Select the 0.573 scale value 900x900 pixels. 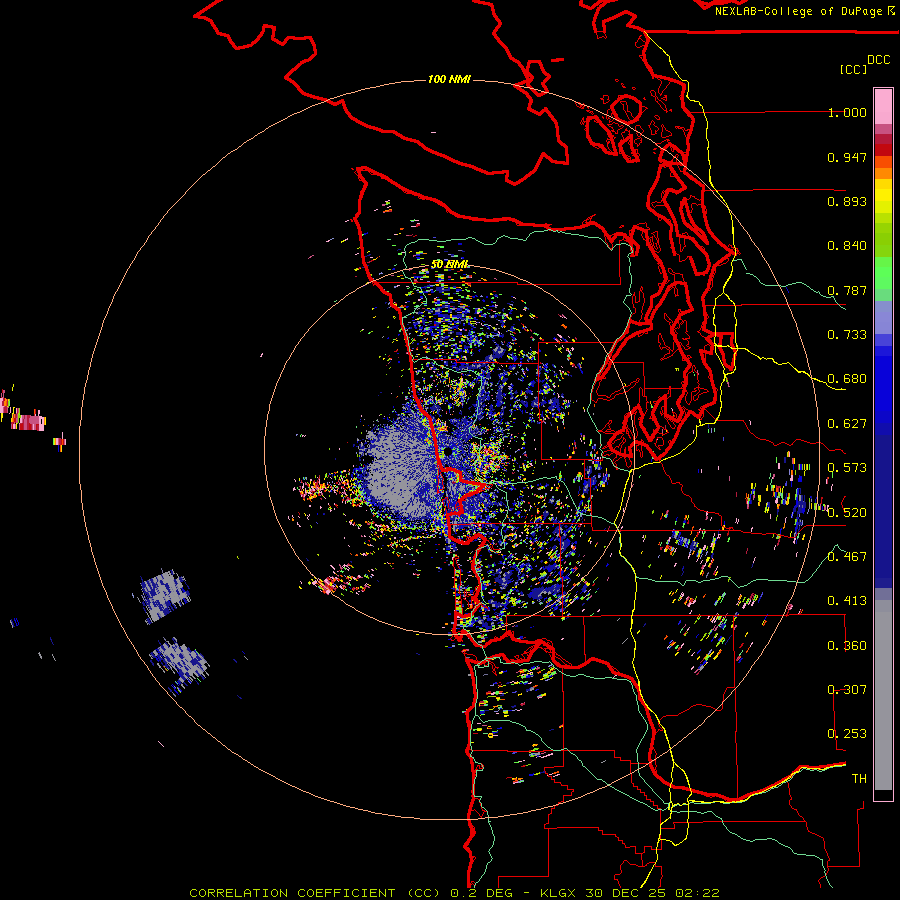847,468
